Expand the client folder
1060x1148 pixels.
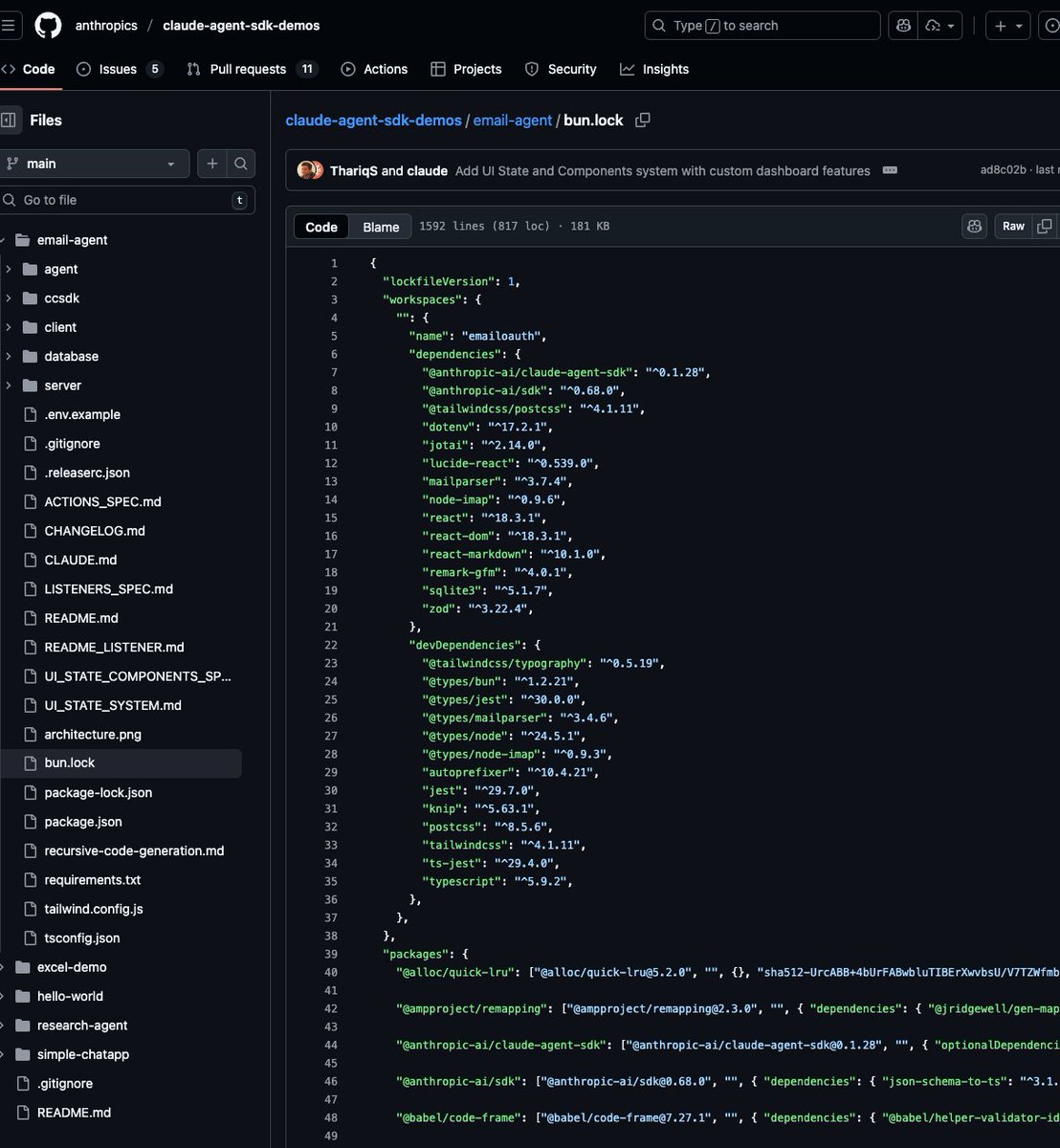tap(7, 327)
